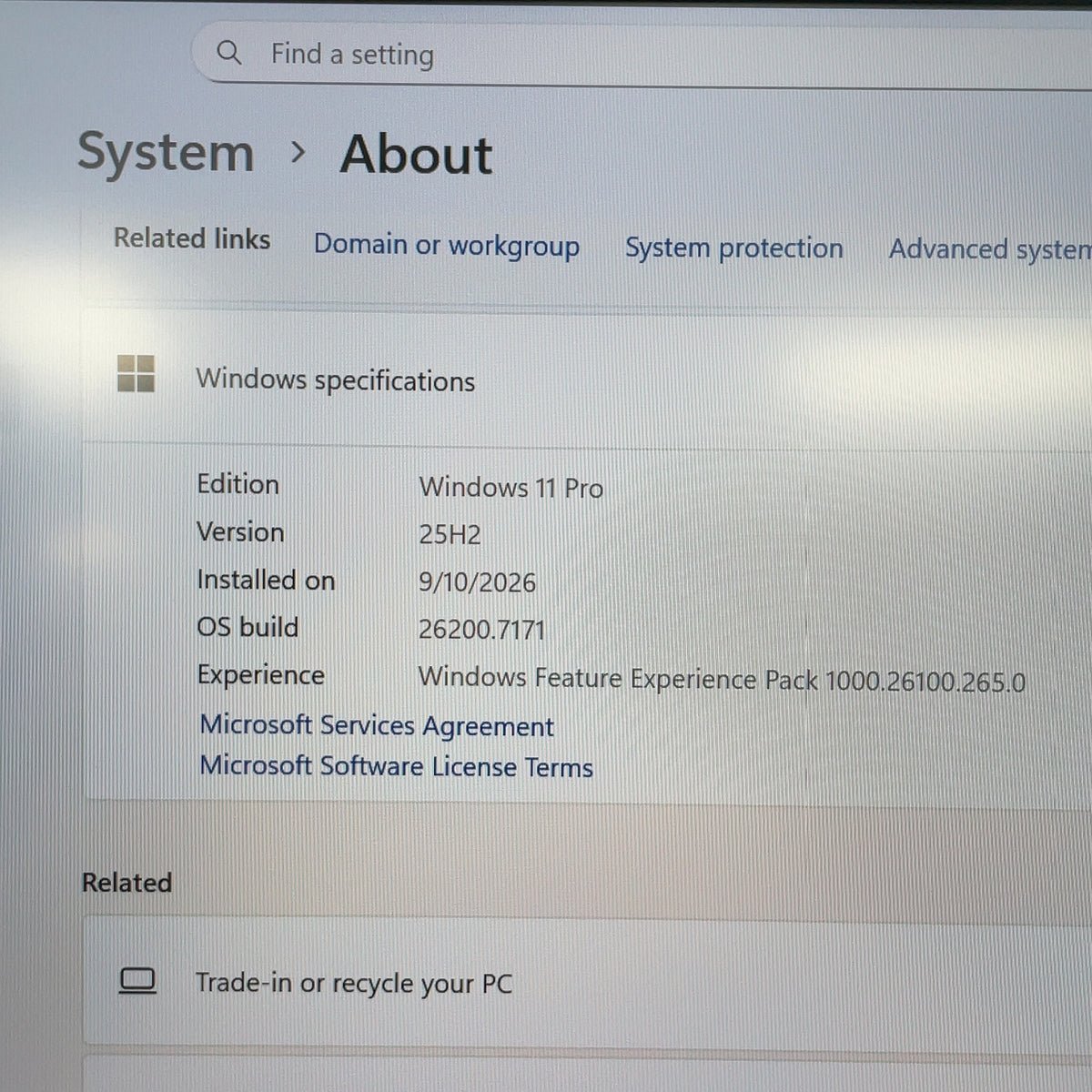Select the Experience label
The height and width of the screenshot is (1092, 1092).
[260, 675]
